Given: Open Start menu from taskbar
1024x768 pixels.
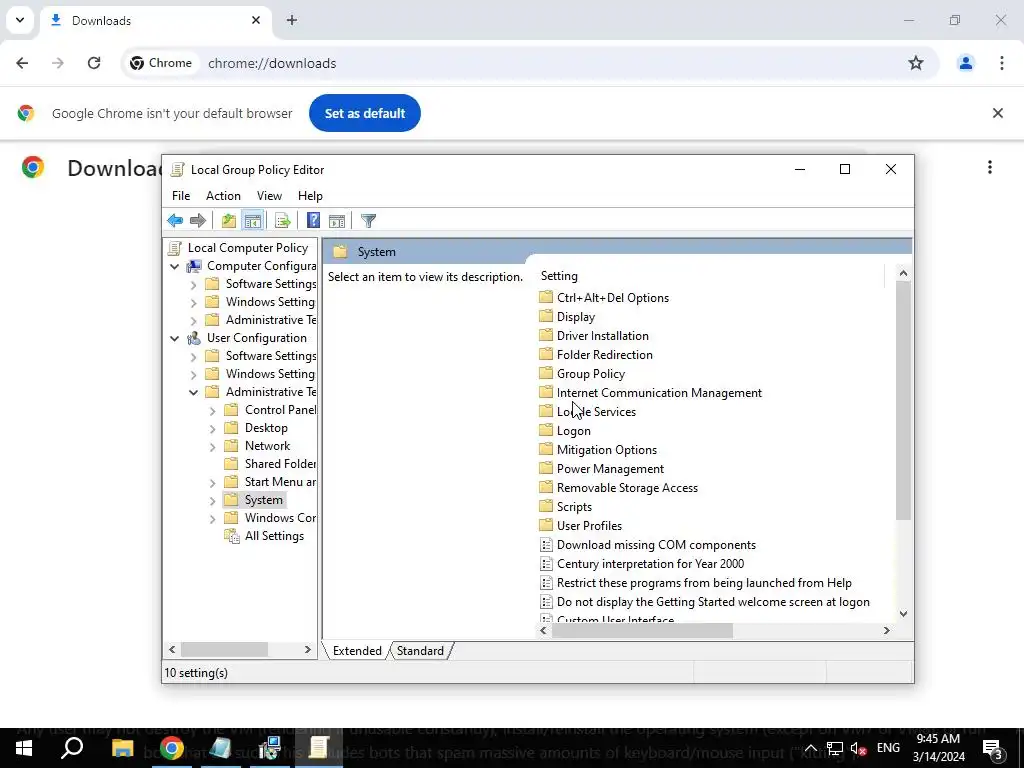Looking at the screenshot, I should [x=24, y=748].
